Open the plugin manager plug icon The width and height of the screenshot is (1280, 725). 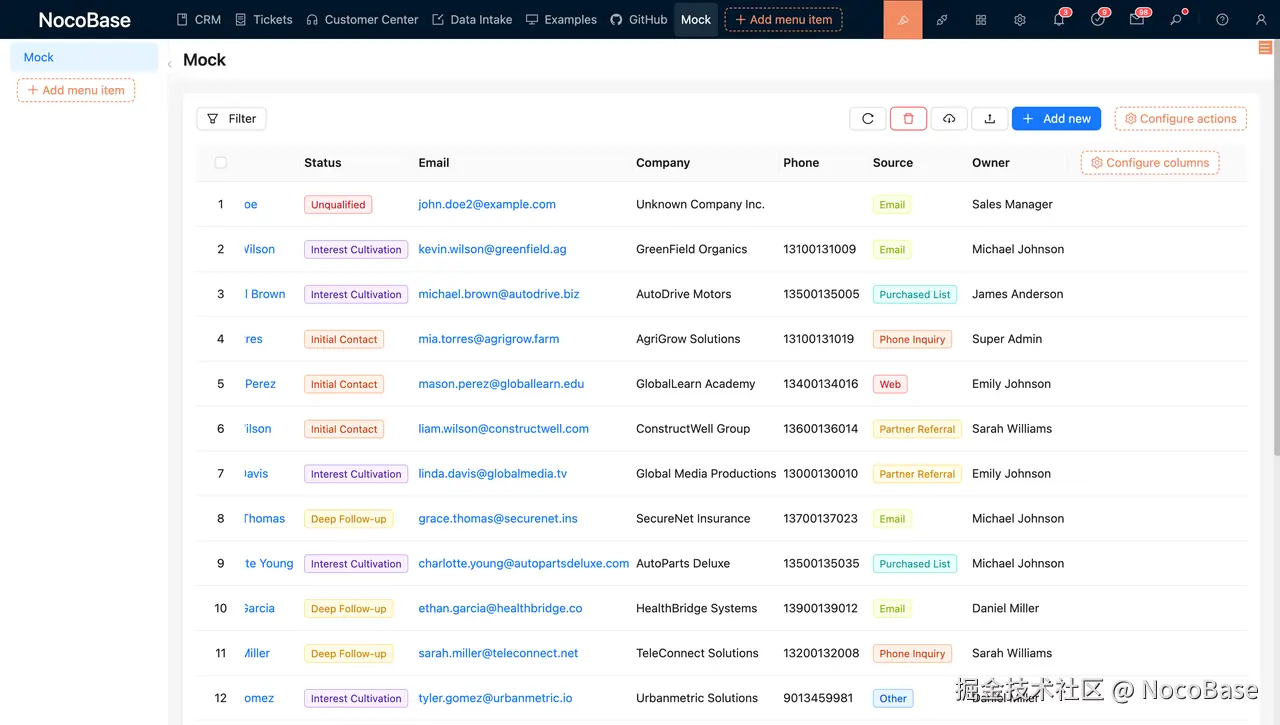942,19
